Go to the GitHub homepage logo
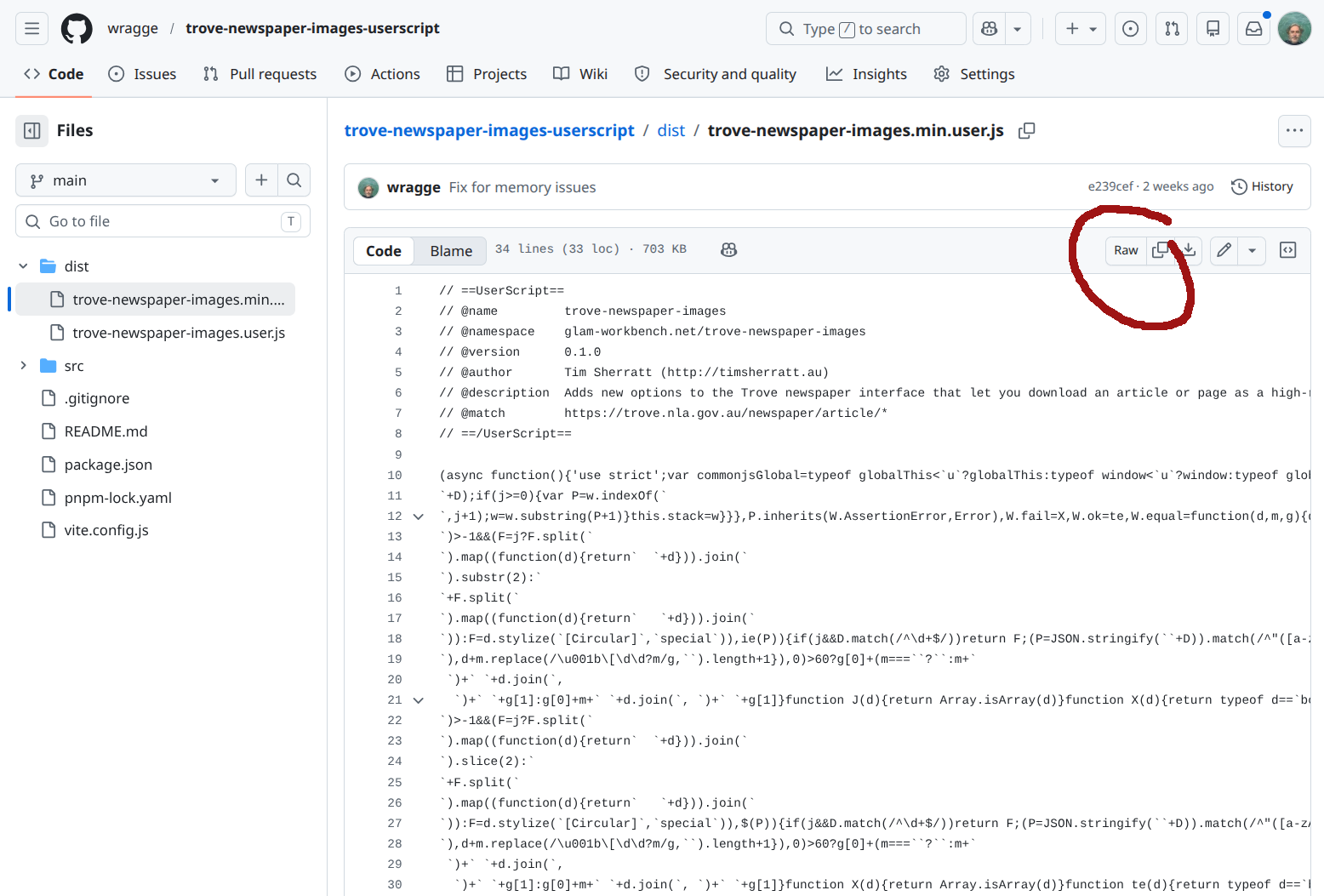 coord(77,28)
